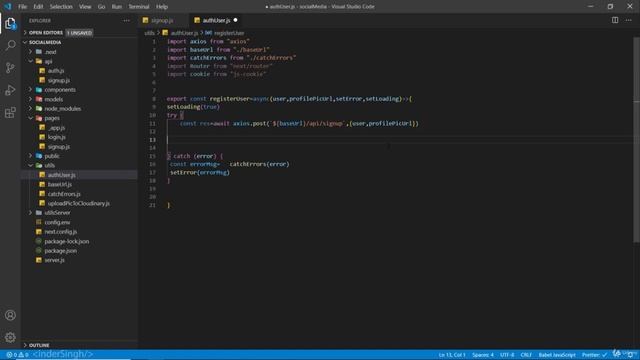Viewport: 640px width, 360px height.
Task: Open Run menu
Action: (x=117, y=7)
